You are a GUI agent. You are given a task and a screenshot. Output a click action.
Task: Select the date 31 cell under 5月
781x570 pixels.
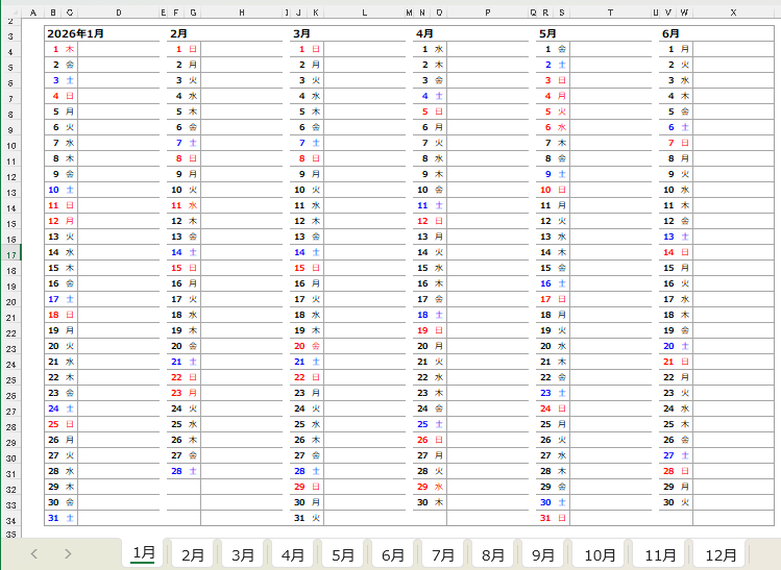[546, 518]
